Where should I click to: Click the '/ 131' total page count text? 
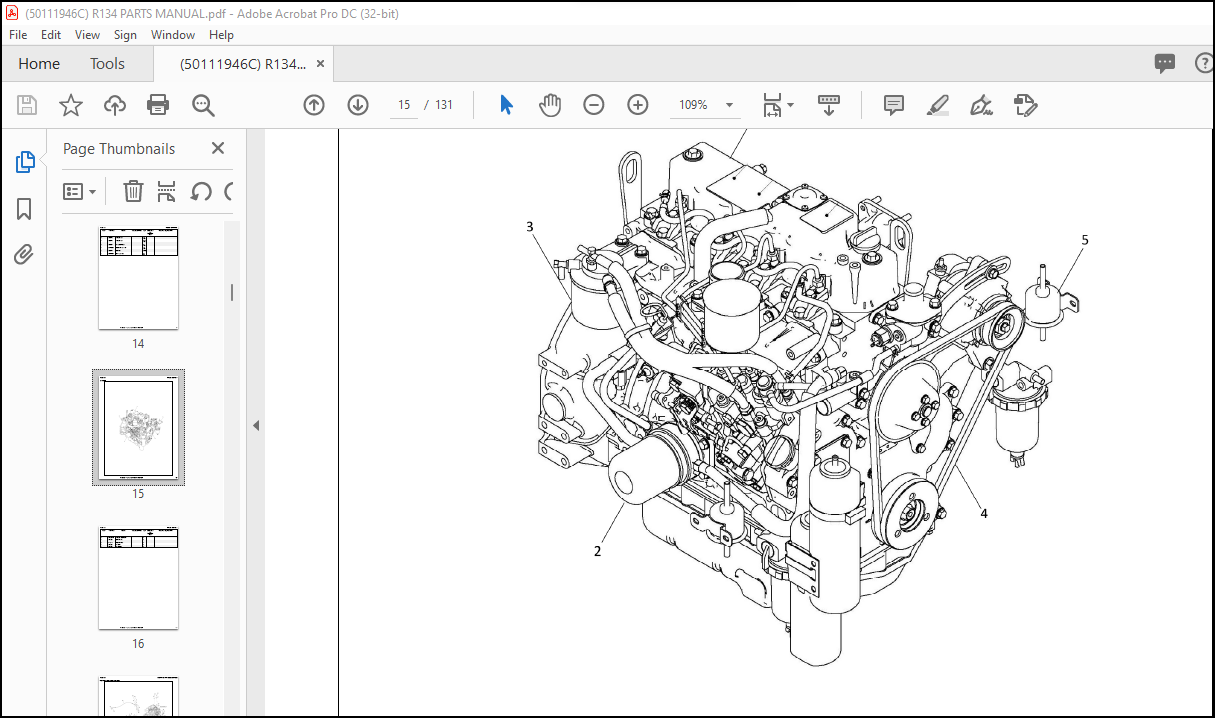tap(439, 105)
